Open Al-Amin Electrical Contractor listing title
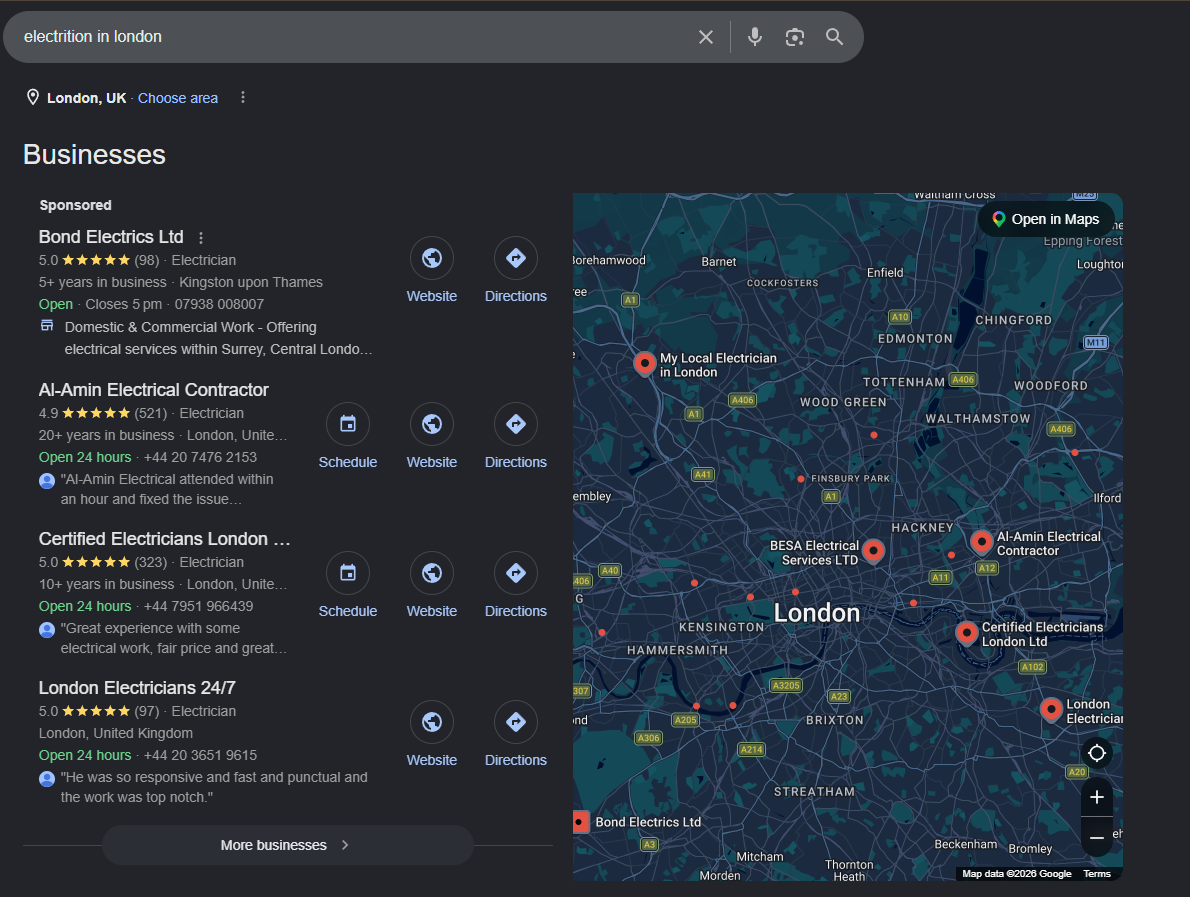The image size is (1190, 897). tap(153, 390)
